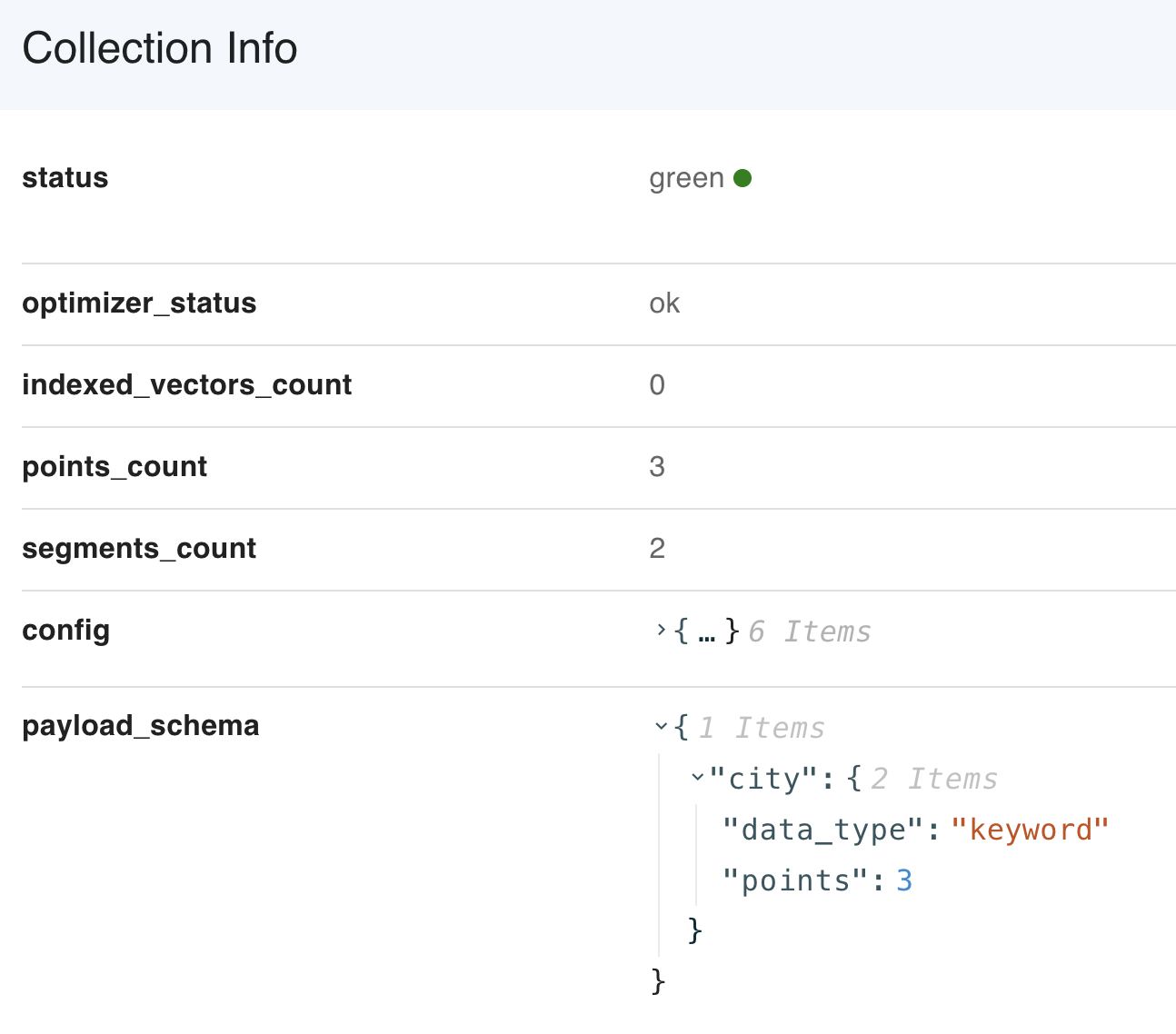The width and height of the screenshot is (1176, 1034).
Task: Click the indexed_vectors_count row label
Action: point(186,385)
